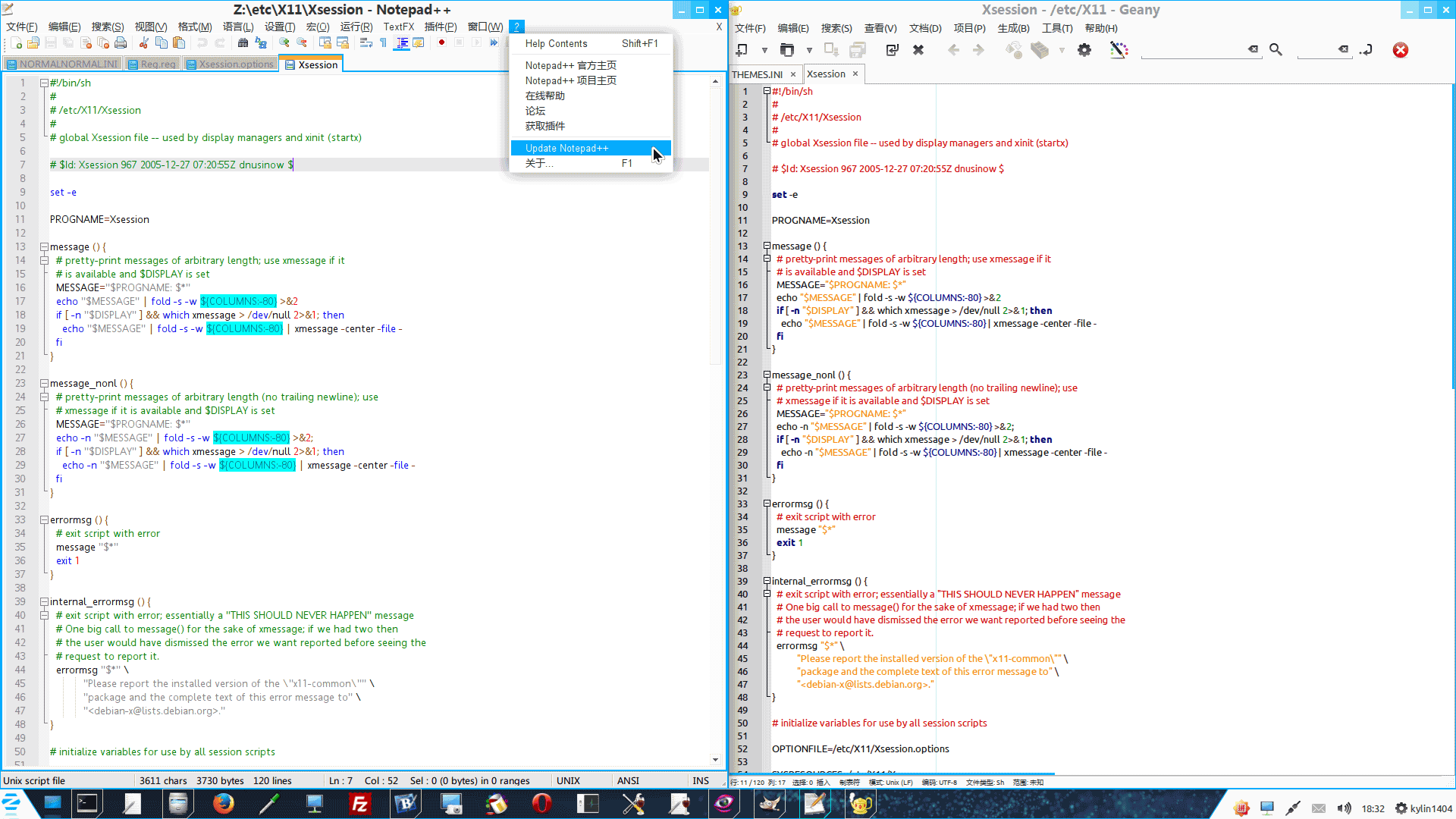This screenshot has height=819, width=1456.
Task: Open dropdown arrow next to Geany New icon
Action: [x=764, y=51]
